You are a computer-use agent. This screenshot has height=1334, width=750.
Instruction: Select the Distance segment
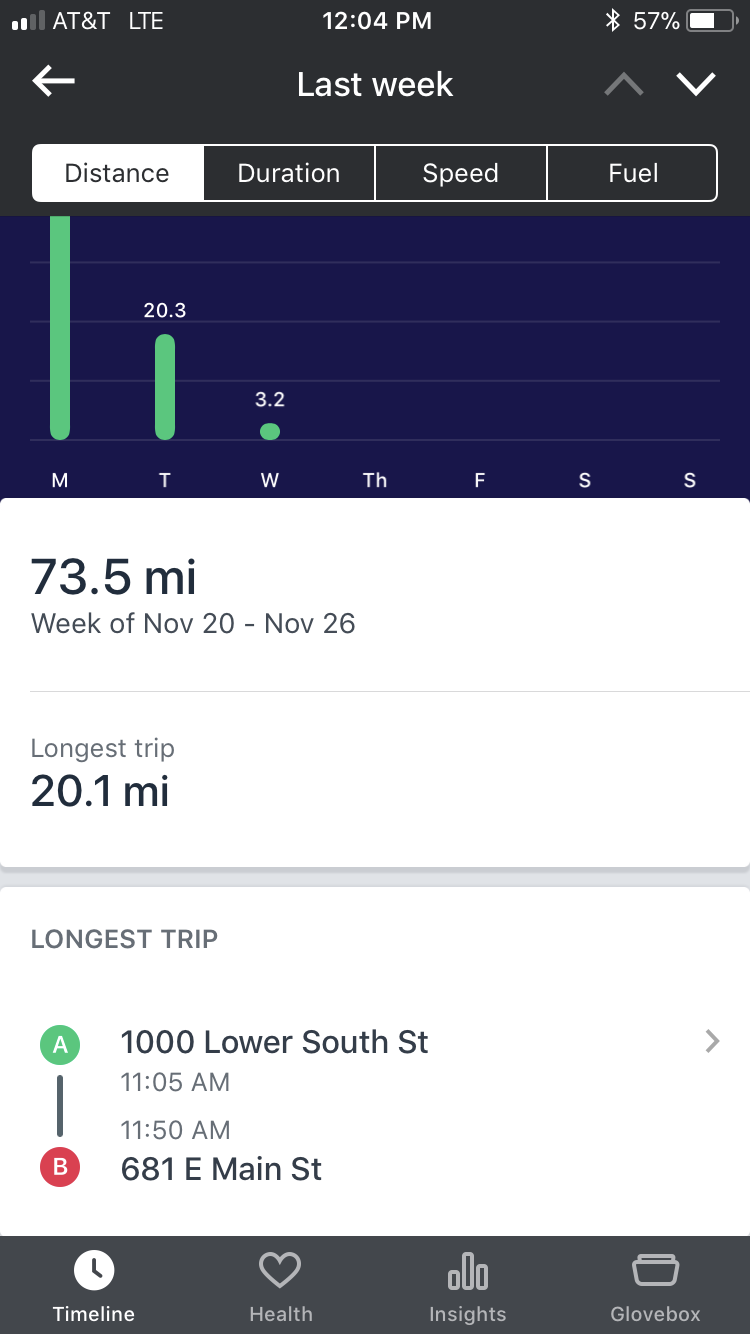pos(118,173)
